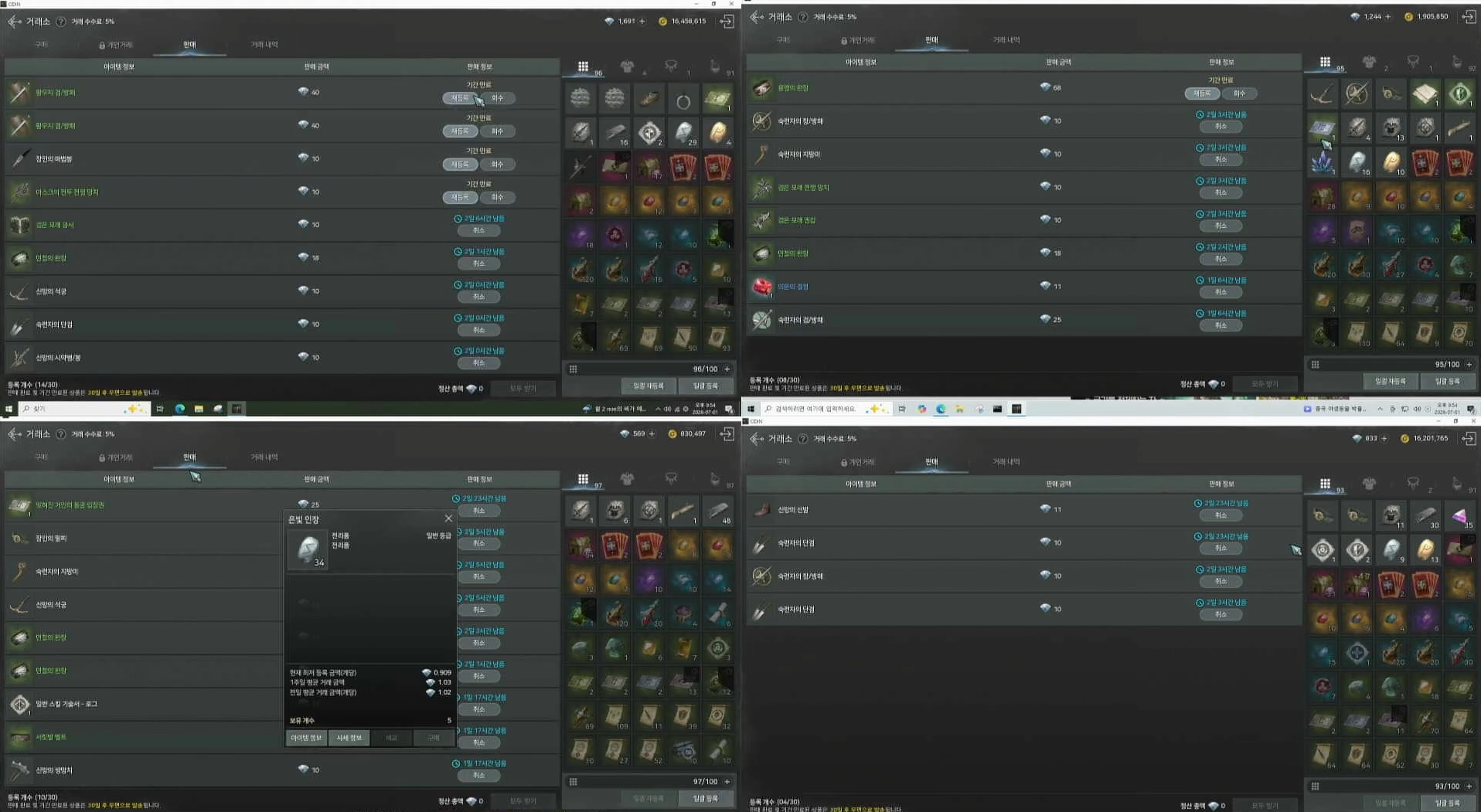Click 재등록 in top-right window's expired row

[x=1202, y=93]
